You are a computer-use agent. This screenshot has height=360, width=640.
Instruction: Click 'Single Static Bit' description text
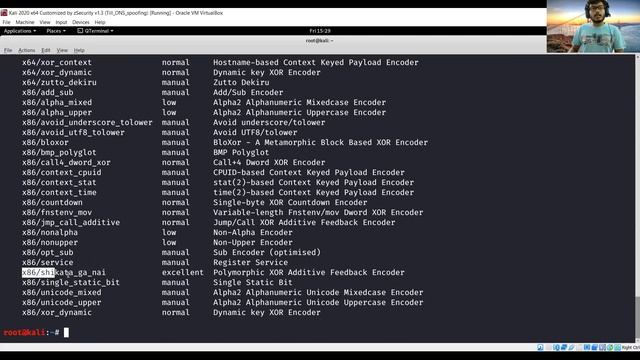coord(253,282)
